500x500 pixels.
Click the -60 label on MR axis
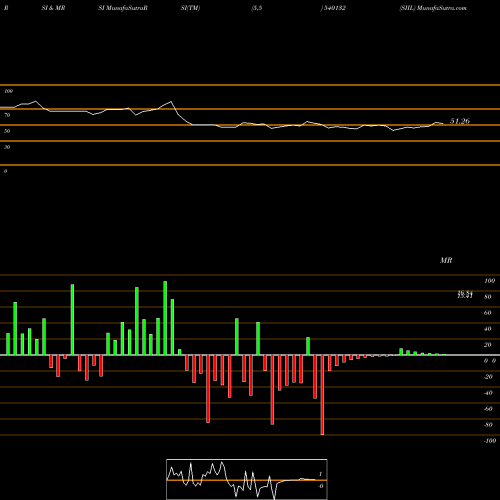coord(488,409)
